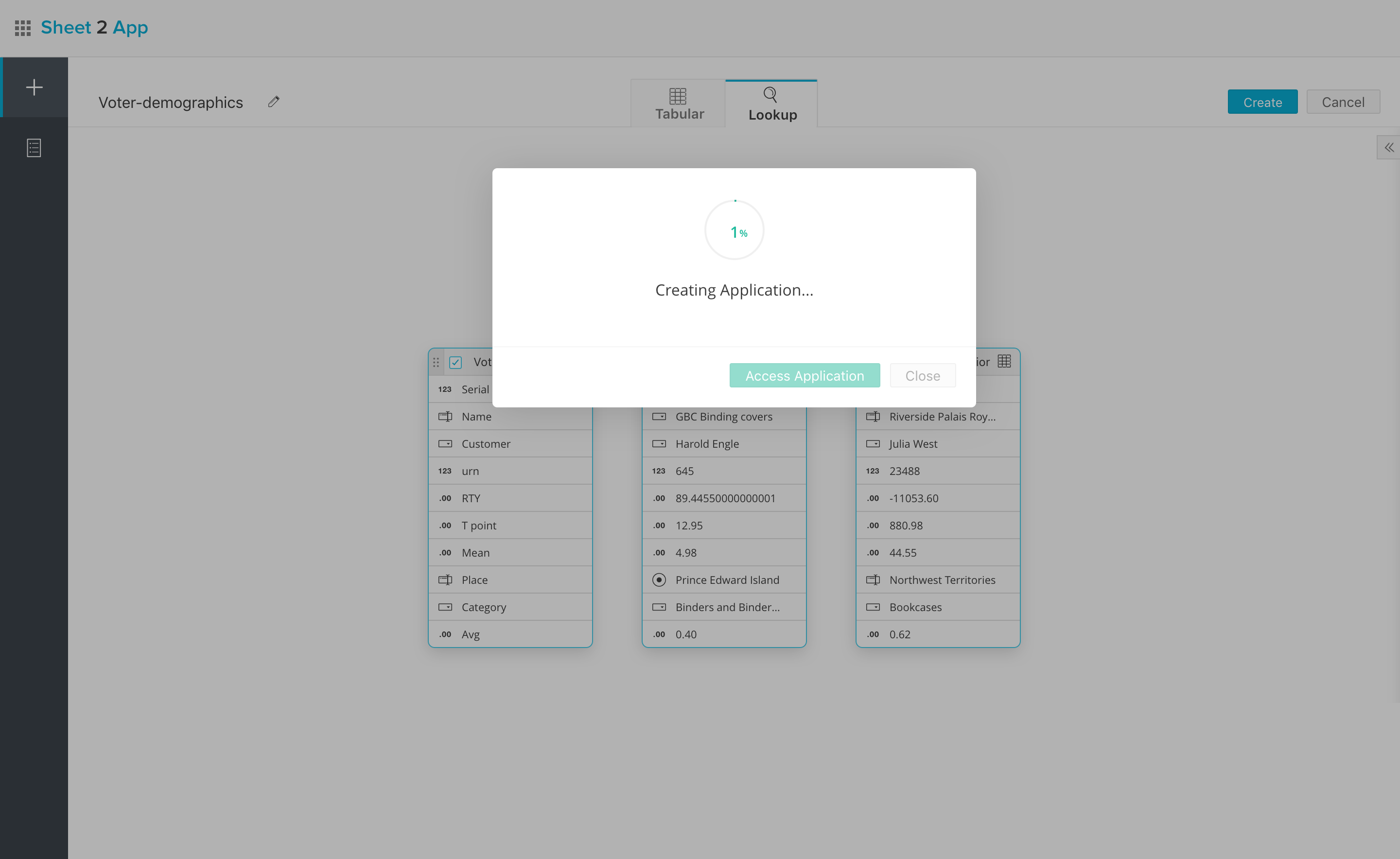Click the text field icon beside Riverside Palais Roy...

pyautogui.click(x=873, y=417)
